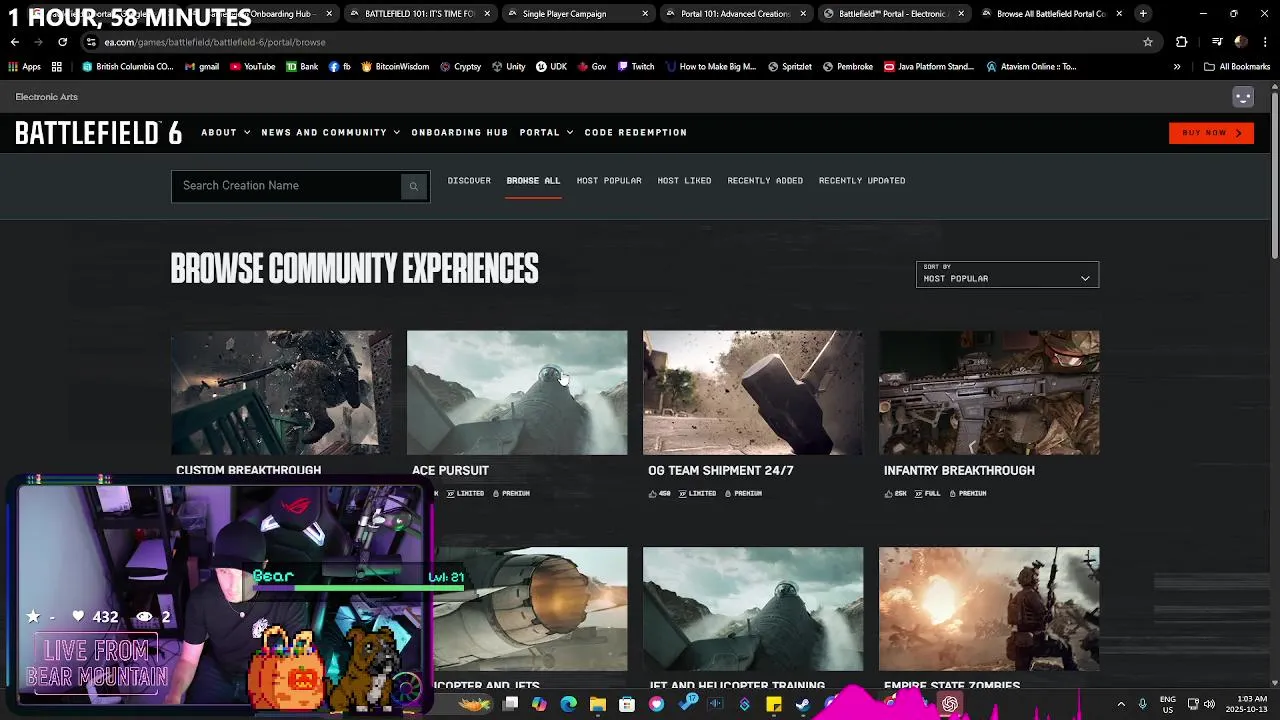Image resolution: width=1280 pixels, height=720 pixels.
Task: Switch to the Recently Added tab
Action: tap(765, 181)
